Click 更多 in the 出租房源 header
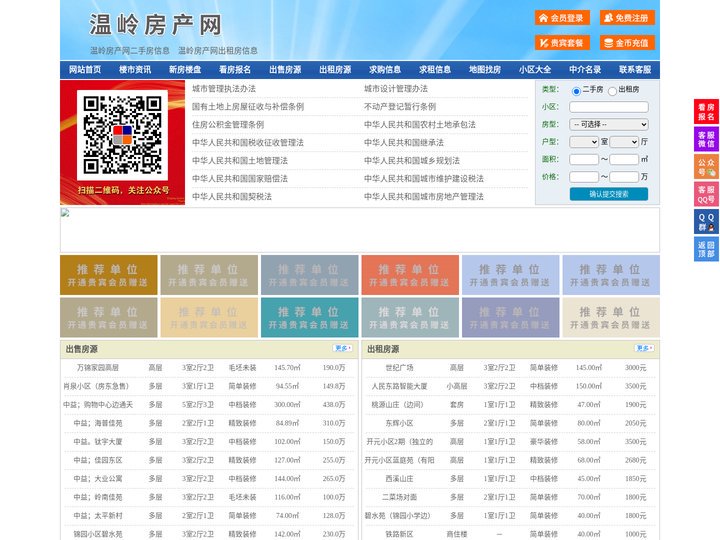Viewport: 720px width, 540px height. click(644, 349)
